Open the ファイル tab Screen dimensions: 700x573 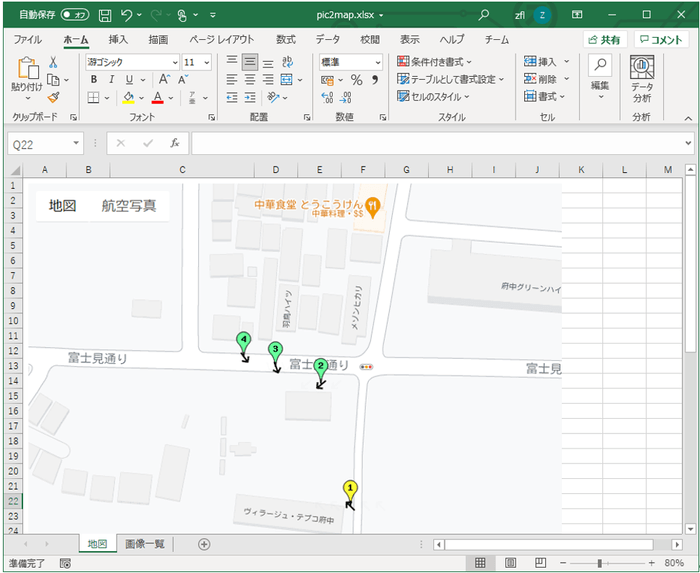tap(28, 40)
